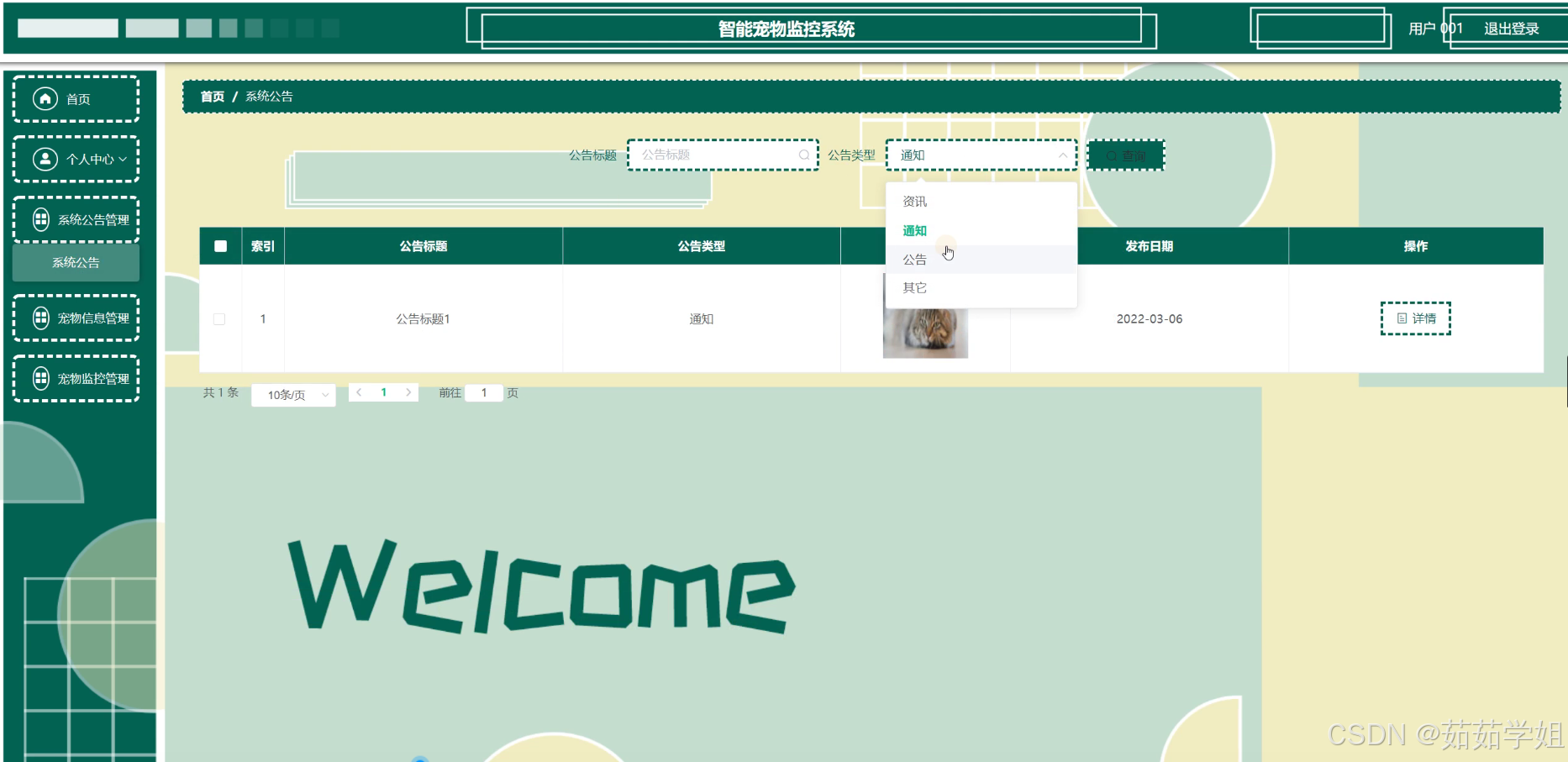The height and width of the screenshot is (762, 1568).
Task: Click the 操作 column header
Action: [1416, 246]
